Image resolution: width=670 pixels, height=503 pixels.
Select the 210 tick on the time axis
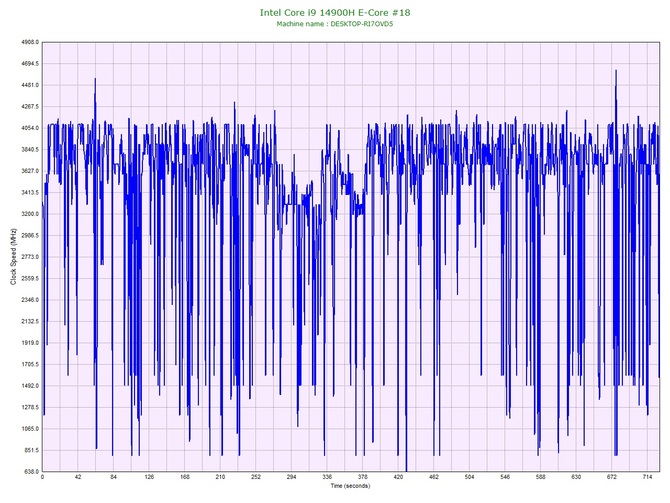click(220, 477)
